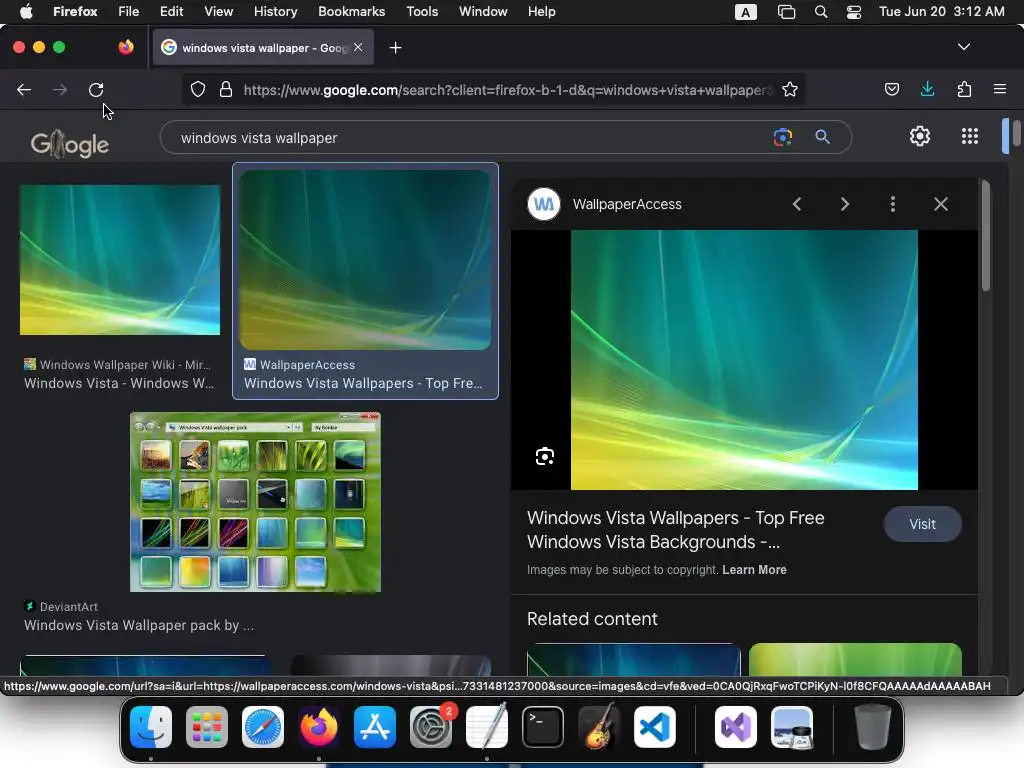The height and width of the screenshot is (768, 1024).
Task: Open GarageBand from the Dock
Action: point(599,726)
